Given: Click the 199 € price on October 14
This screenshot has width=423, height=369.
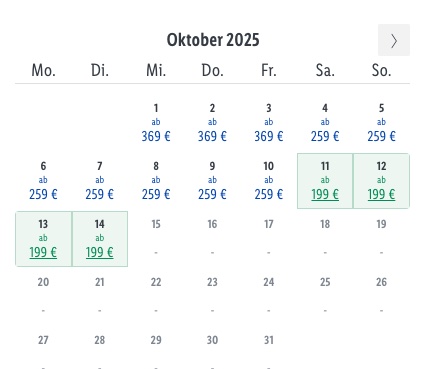Looking at the screenshot, I should pos(100,252).
